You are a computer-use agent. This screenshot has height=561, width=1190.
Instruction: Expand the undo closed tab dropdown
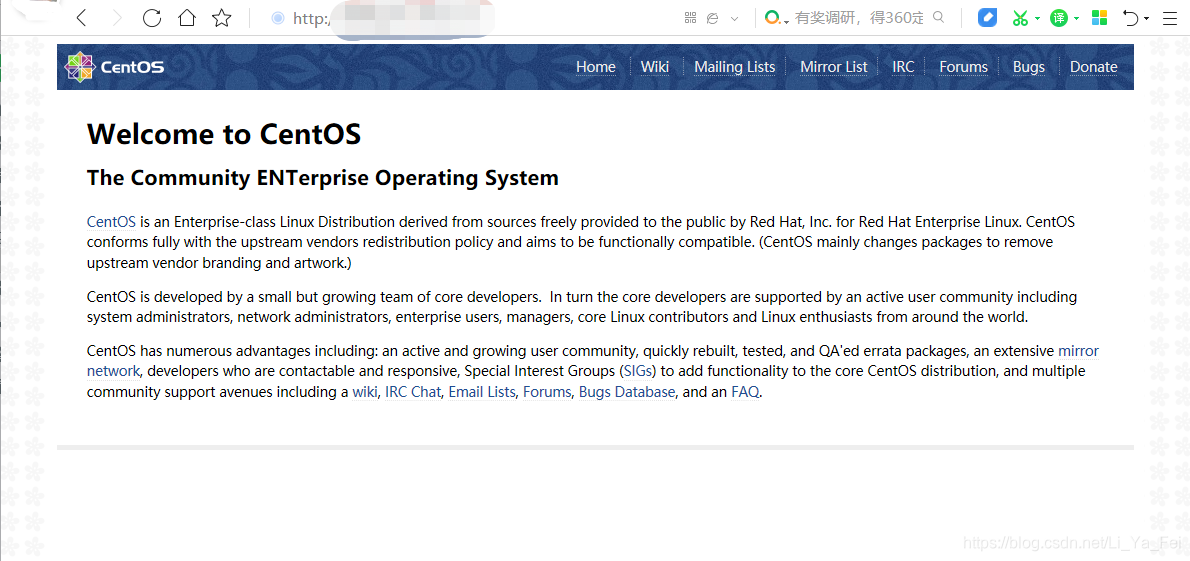coord(1146,19)
